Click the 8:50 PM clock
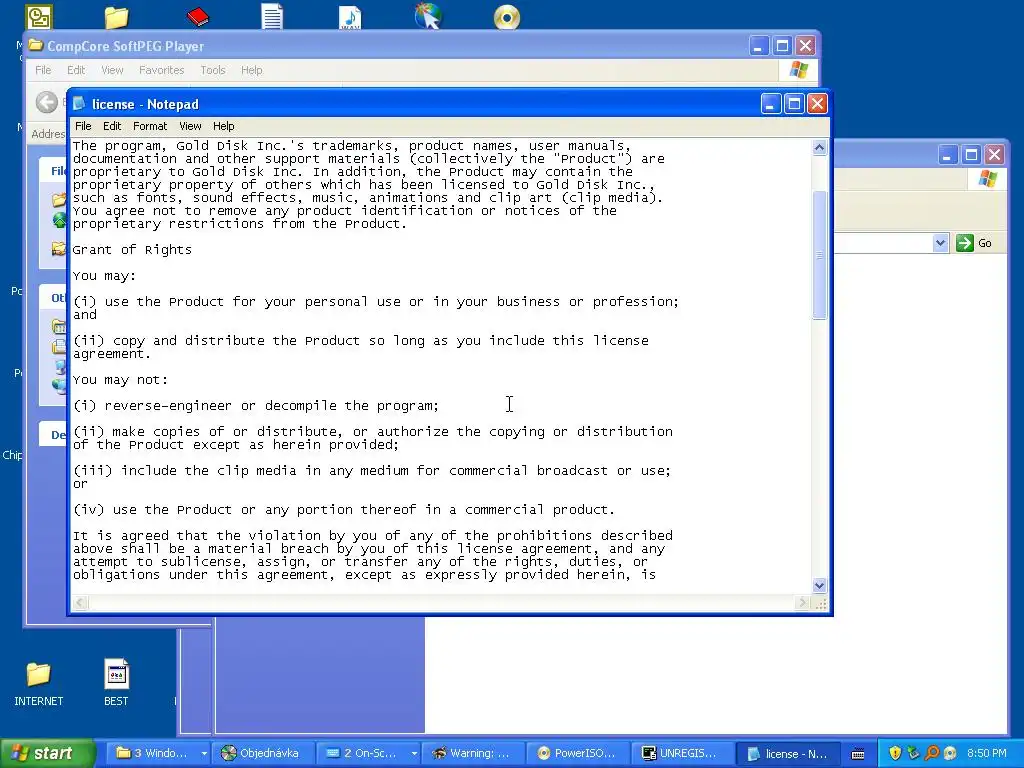The height and width of the screenshot is (768, 1024). pyautogui.click(x=986, y=753)
